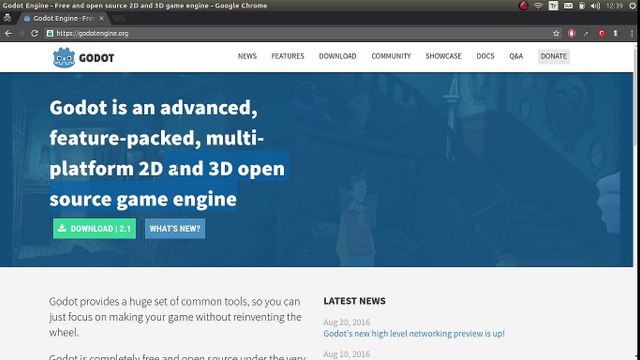Open the red square C extension icon
This screenshot has height=360, width=640.
[601, 33]
